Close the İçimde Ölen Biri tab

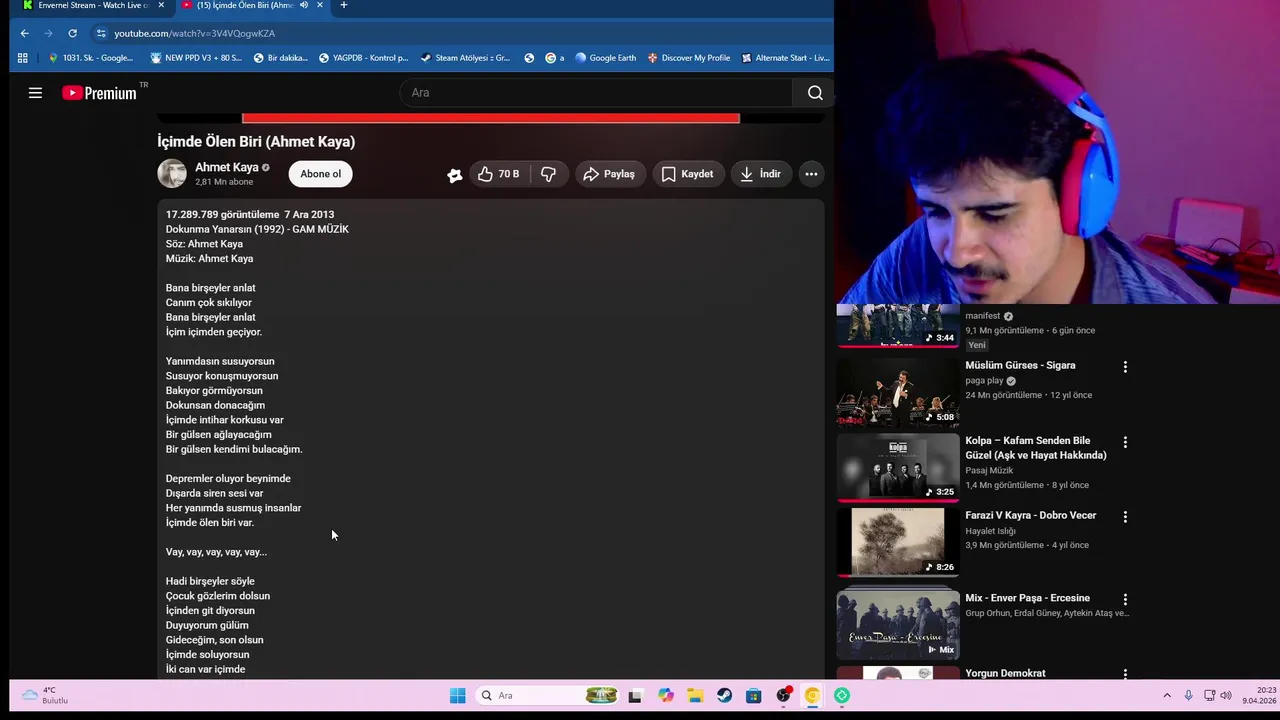point(320,5)
